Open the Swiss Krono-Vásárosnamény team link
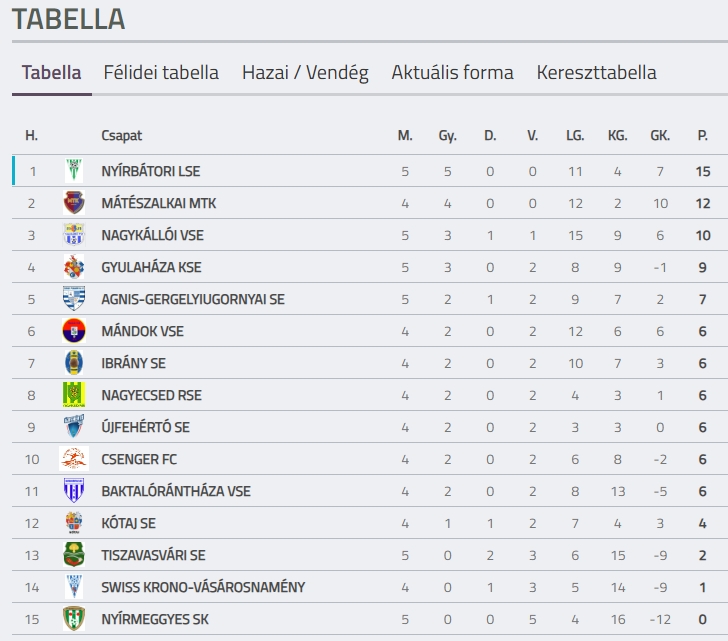 tap(203, 588)
